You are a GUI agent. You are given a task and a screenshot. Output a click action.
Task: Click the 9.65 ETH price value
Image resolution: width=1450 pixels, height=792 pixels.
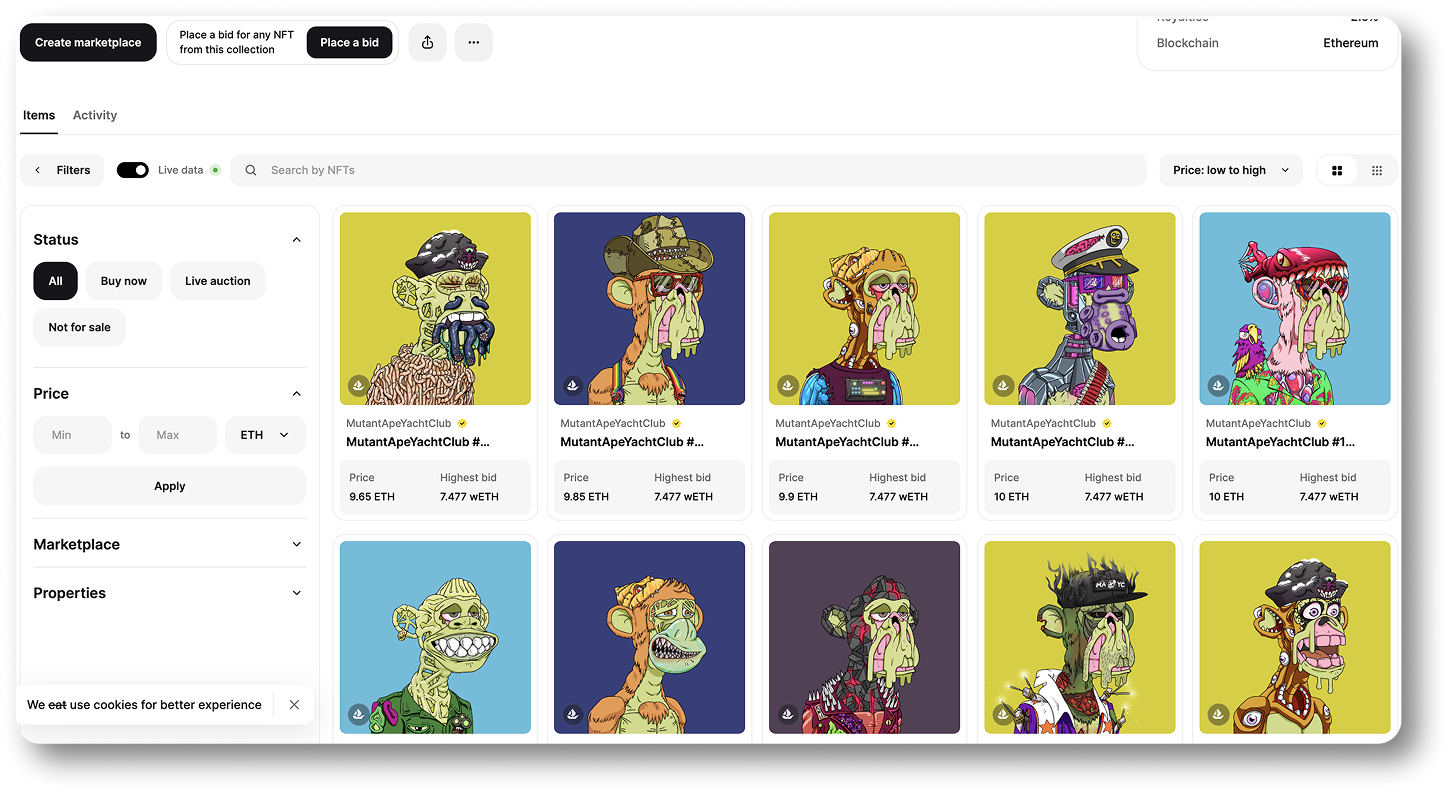coord(371,496)
